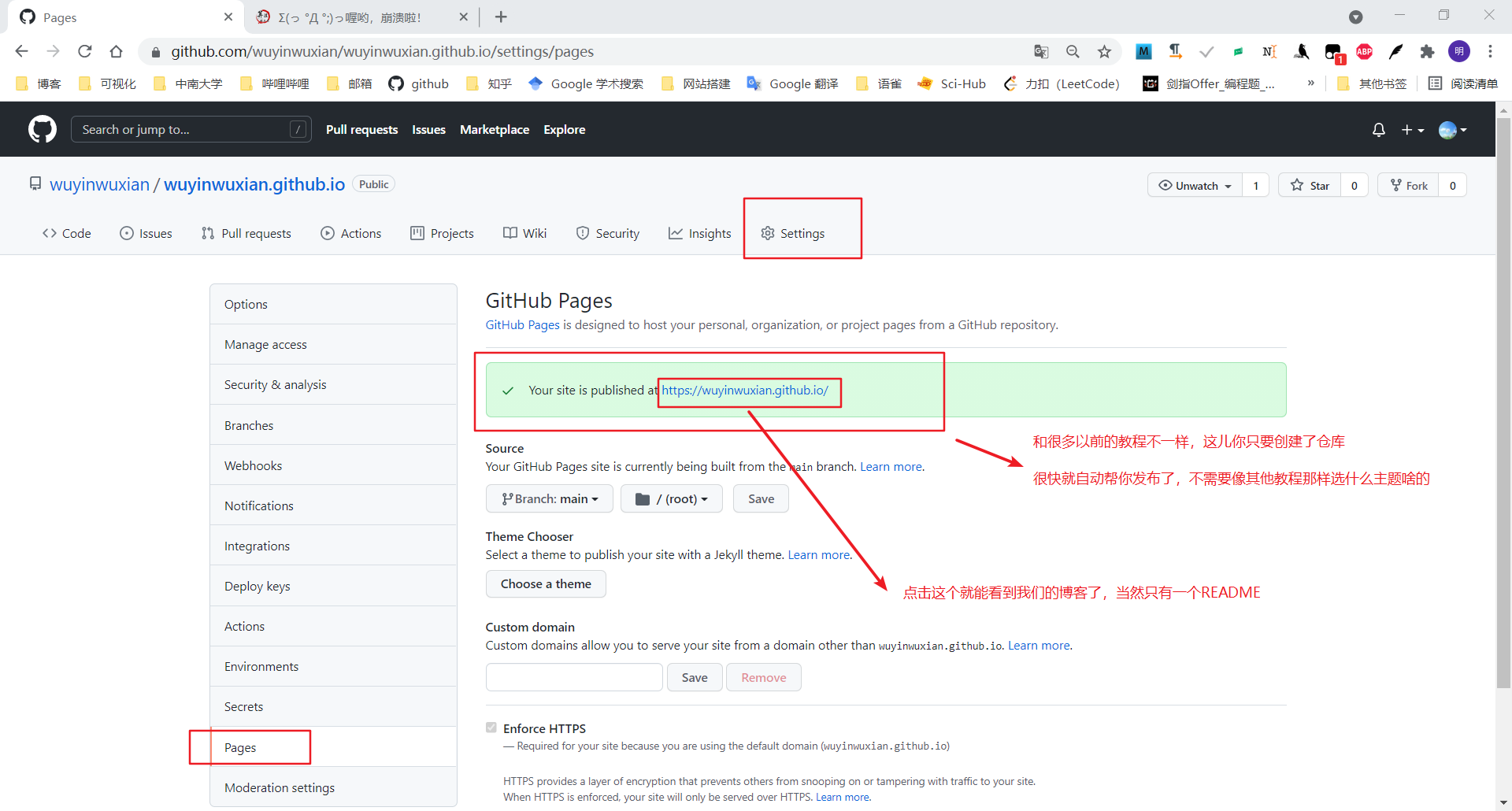
Task: Select Options in settings sidebar
Action: tap(333, 304)
